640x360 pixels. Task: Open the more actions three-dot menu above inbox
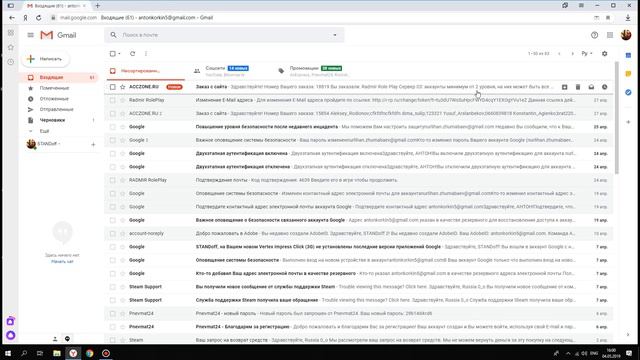146,53
